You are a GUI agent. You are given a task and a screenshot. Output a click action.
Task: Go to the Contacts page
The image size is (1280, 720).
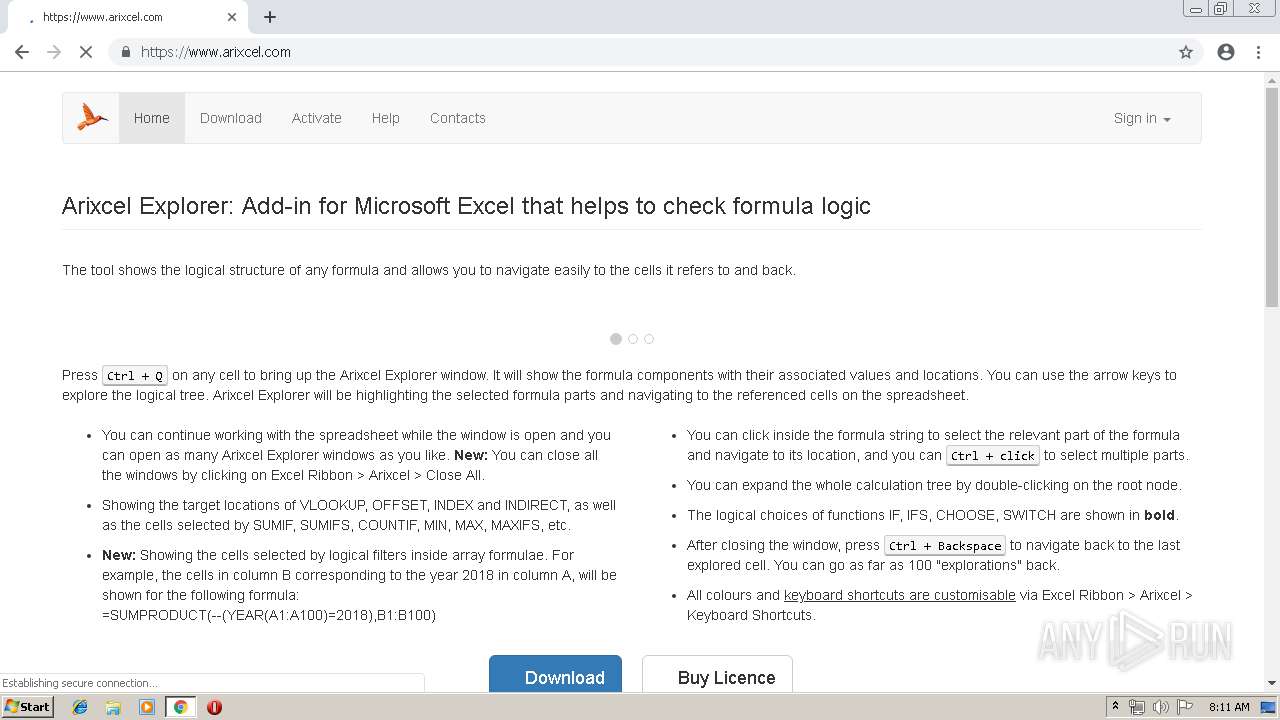pyautogui.click(x=458, y=118)
